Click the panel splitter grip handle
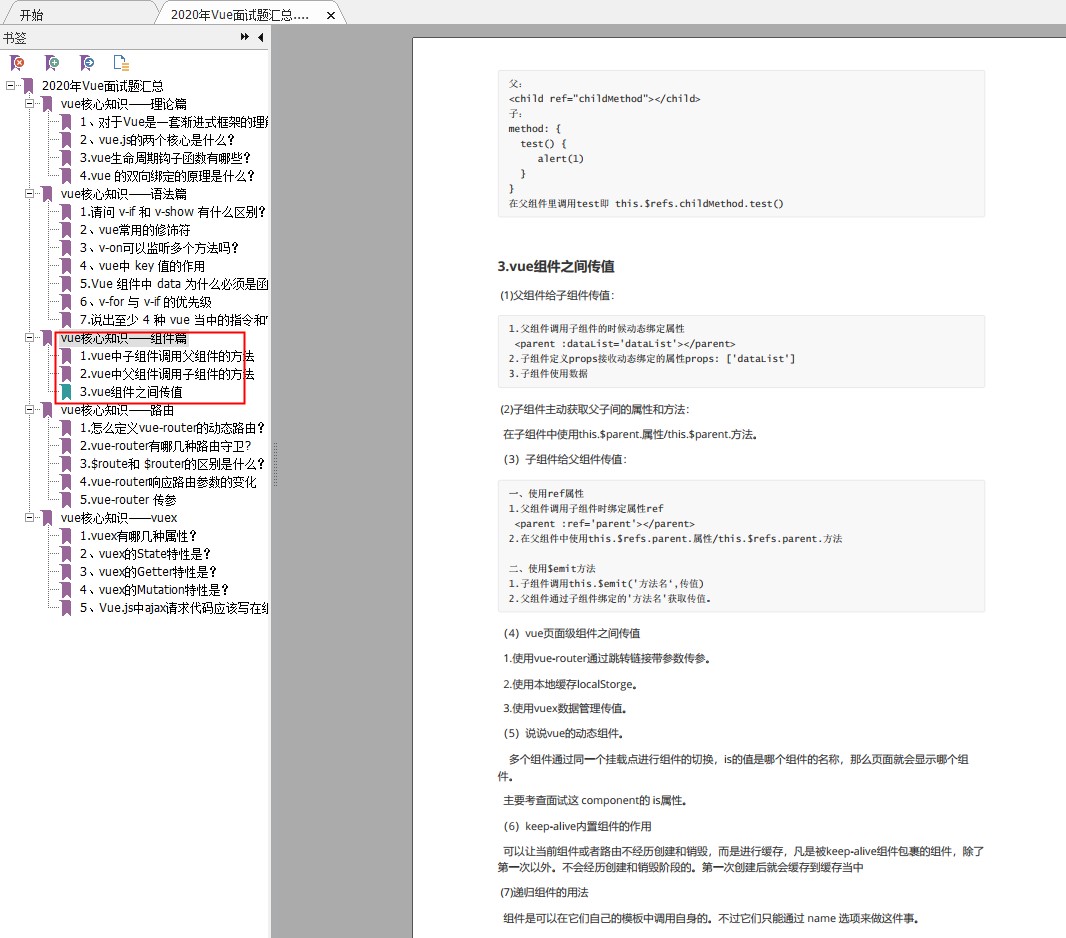 tap(275, 464)
